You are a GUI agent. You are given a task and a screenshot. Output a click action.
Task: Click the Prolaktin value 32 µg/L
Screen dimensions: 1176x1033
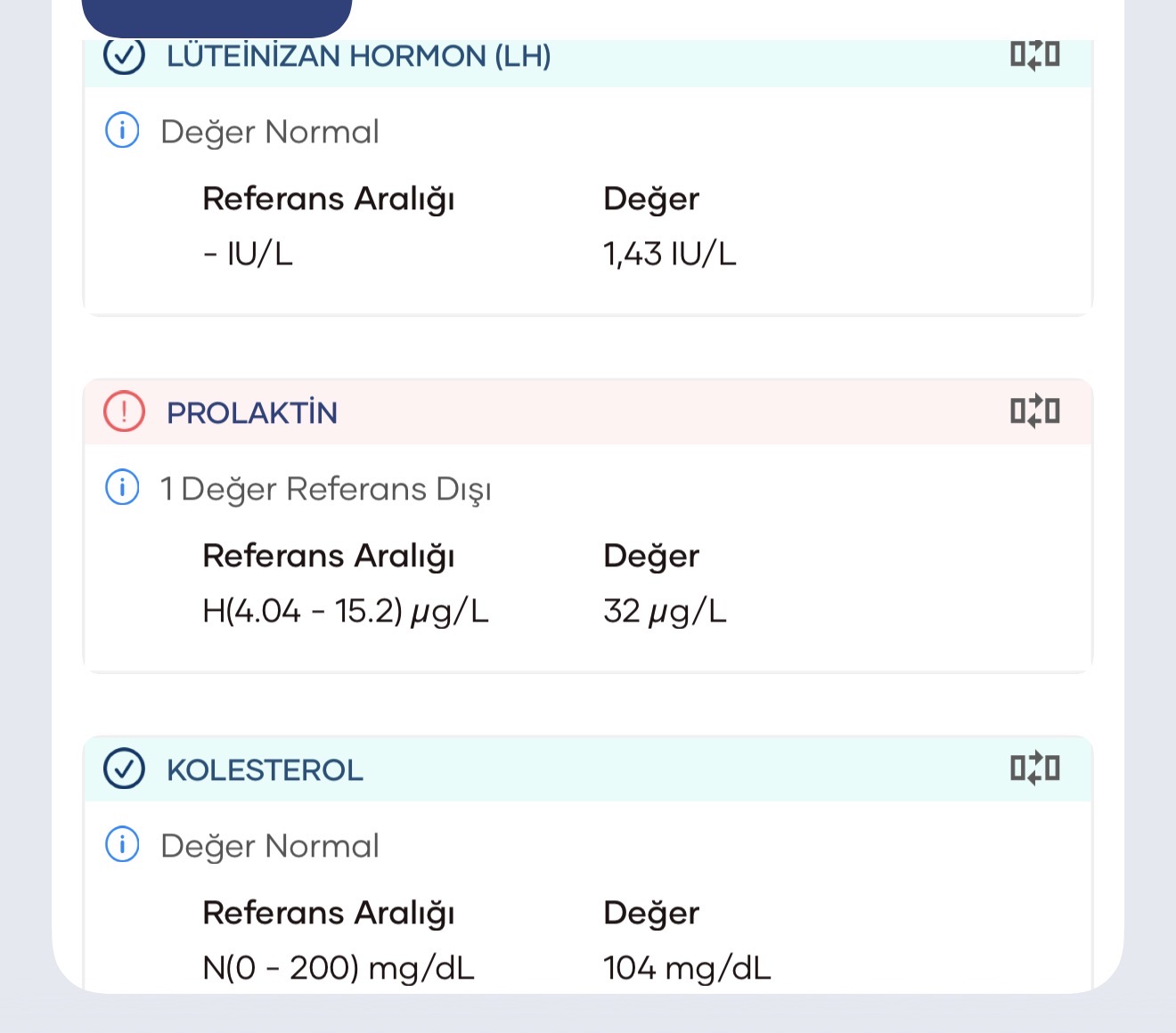pos(665,612)
